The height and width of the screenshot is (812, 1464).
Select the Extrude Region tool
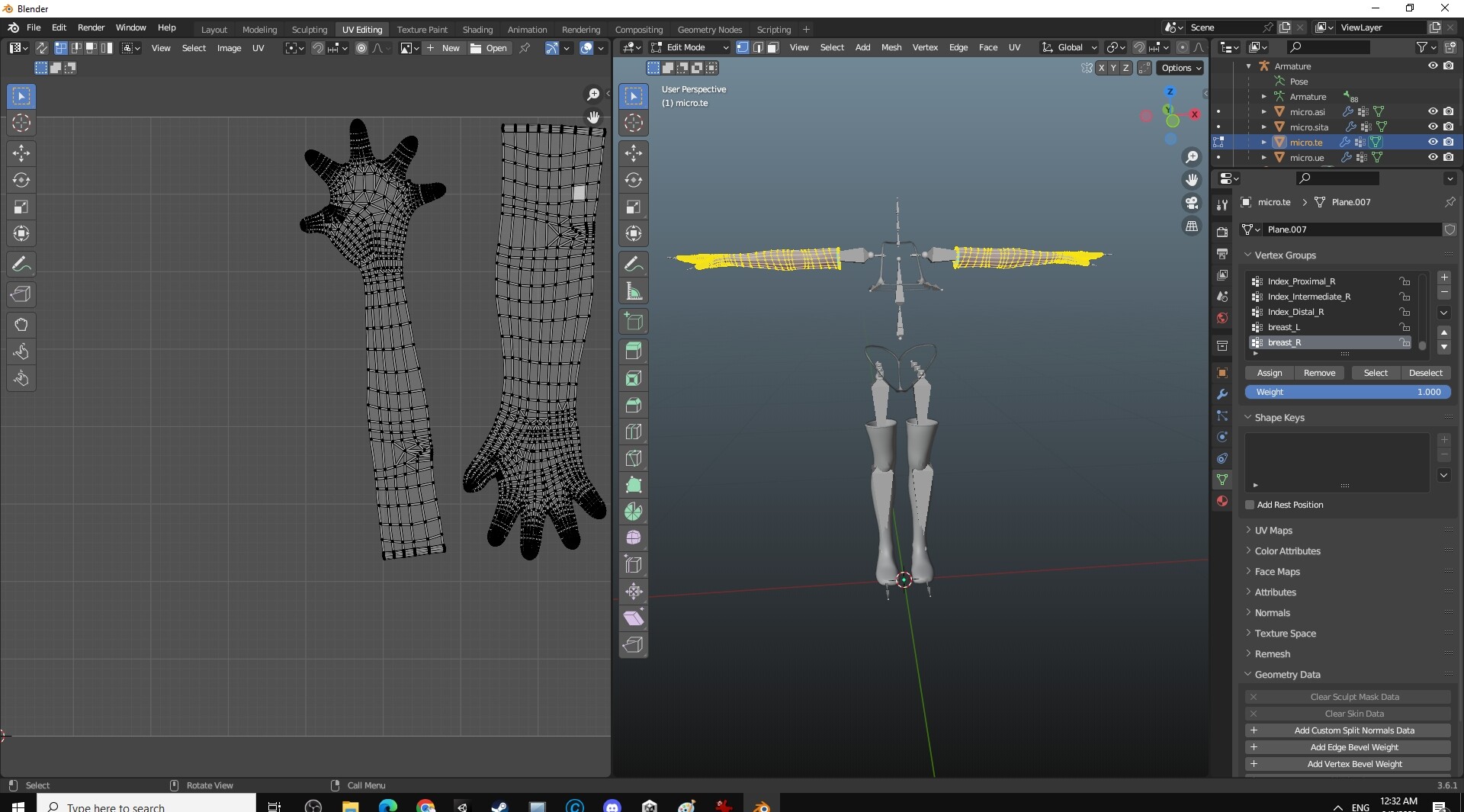pos(634,351)
